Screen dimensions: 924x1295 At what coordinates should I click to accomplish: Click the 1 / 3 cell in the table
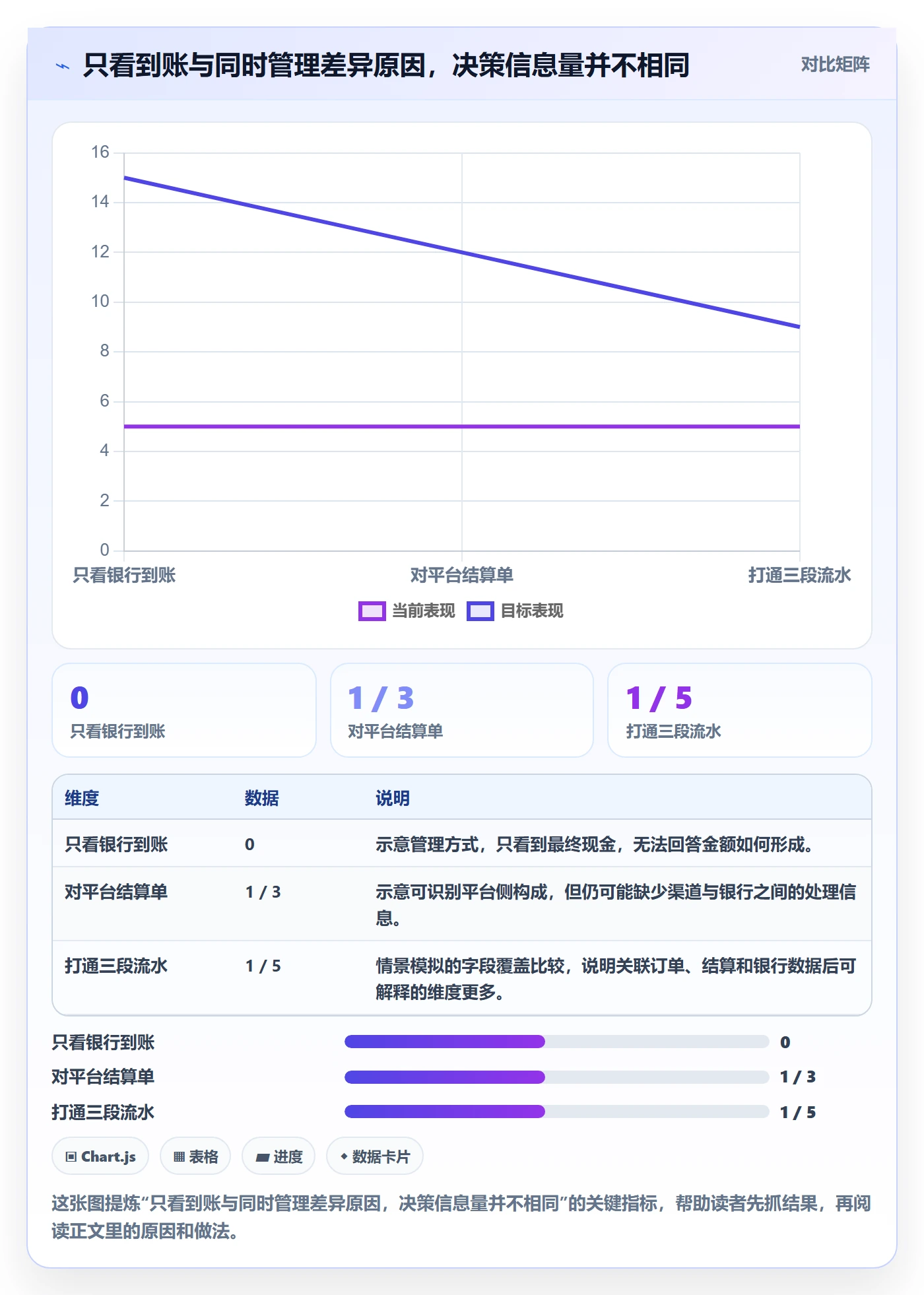point(263,892)
